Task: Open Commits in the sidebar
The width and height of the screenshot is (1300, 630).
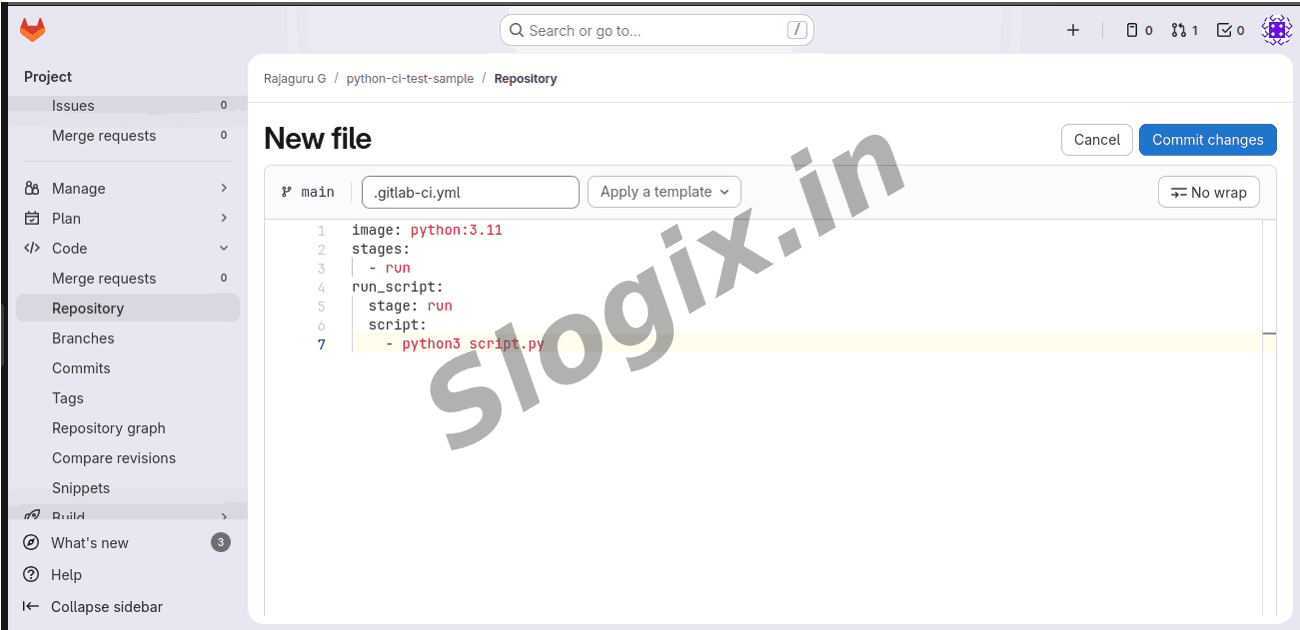Action: 81,368
